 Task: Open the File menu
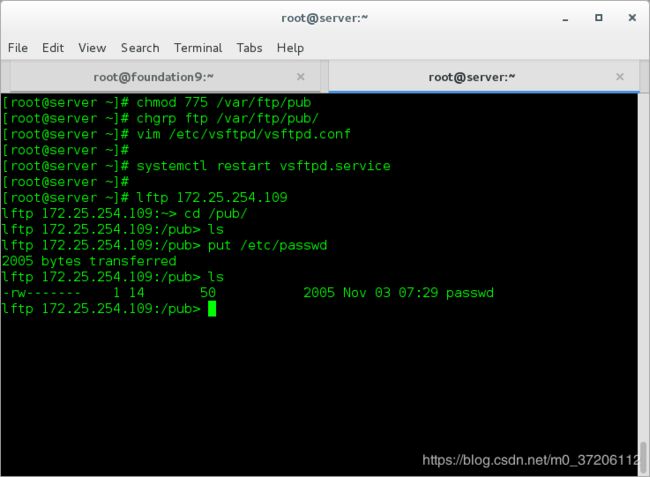click(18, 48)
